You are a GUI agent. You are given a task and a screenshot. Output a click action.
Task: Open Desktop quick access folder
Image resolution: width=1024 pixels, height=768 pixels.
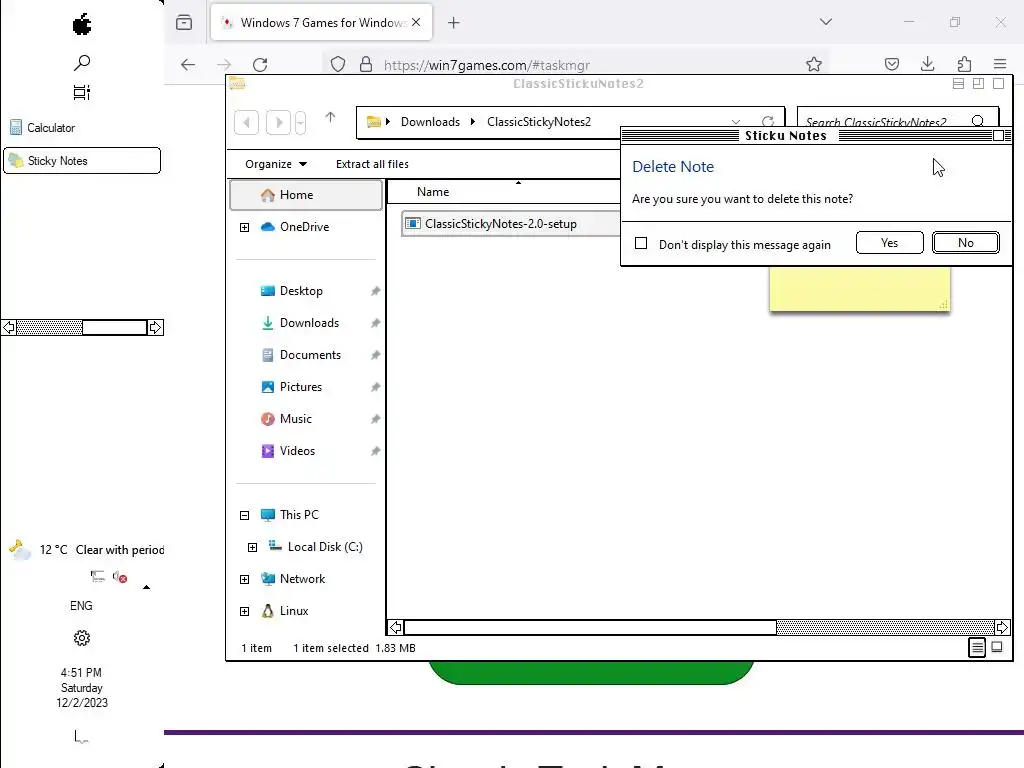point(301,291)
